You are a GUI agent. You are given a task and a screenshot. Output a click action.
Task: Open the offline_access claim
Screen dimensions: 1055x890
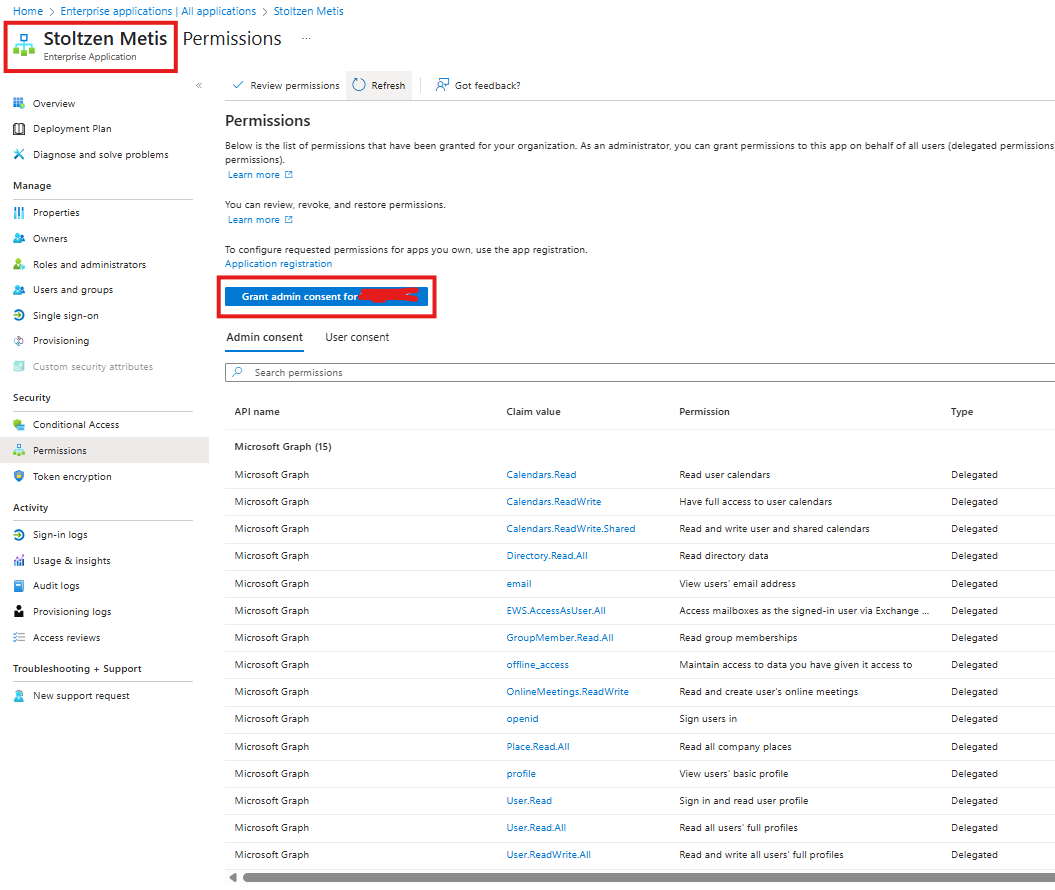click(x=538, y=664)
